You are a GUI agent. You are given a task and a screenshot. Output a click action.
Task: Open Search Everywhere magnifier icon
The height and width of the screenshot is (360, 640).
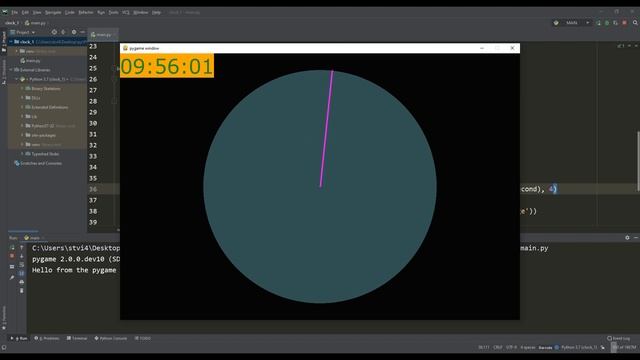[x=636, y=23]
